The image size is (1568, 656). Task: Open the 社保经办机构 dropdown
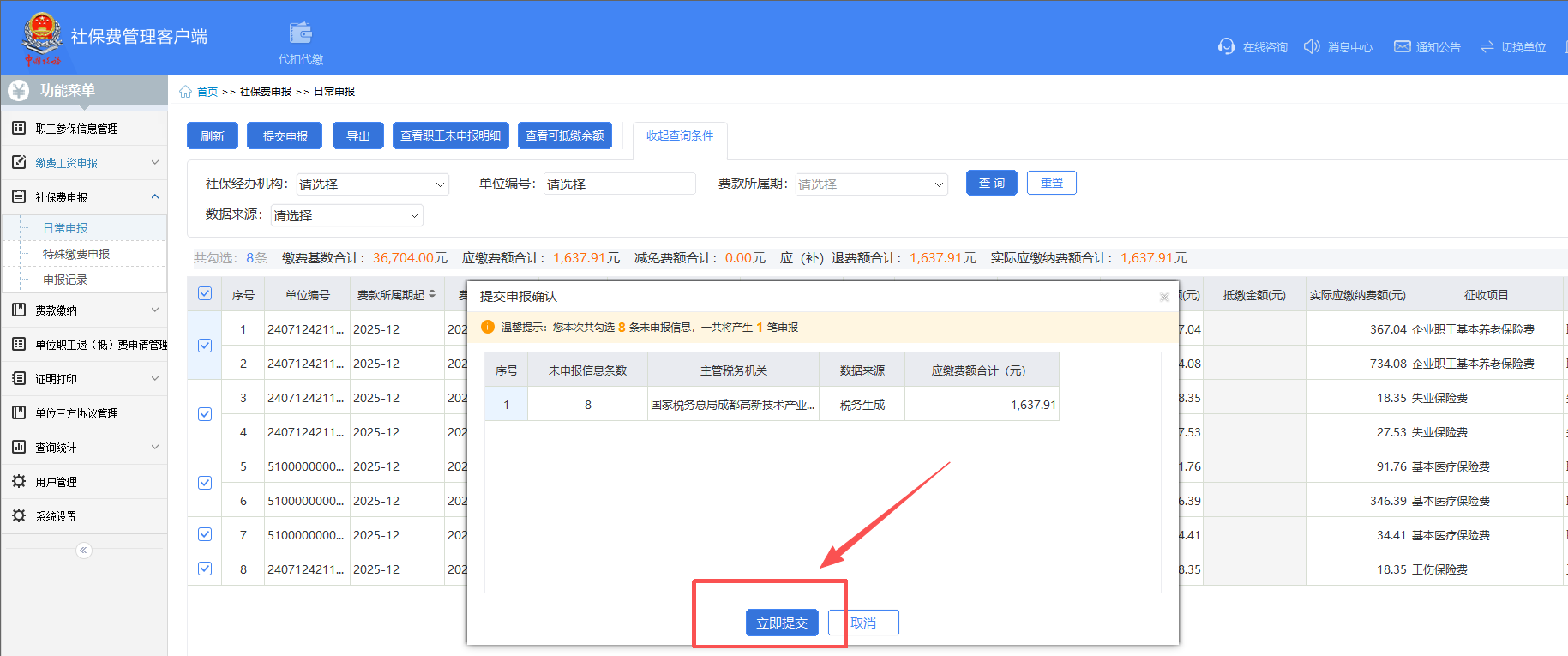[372, 184]
